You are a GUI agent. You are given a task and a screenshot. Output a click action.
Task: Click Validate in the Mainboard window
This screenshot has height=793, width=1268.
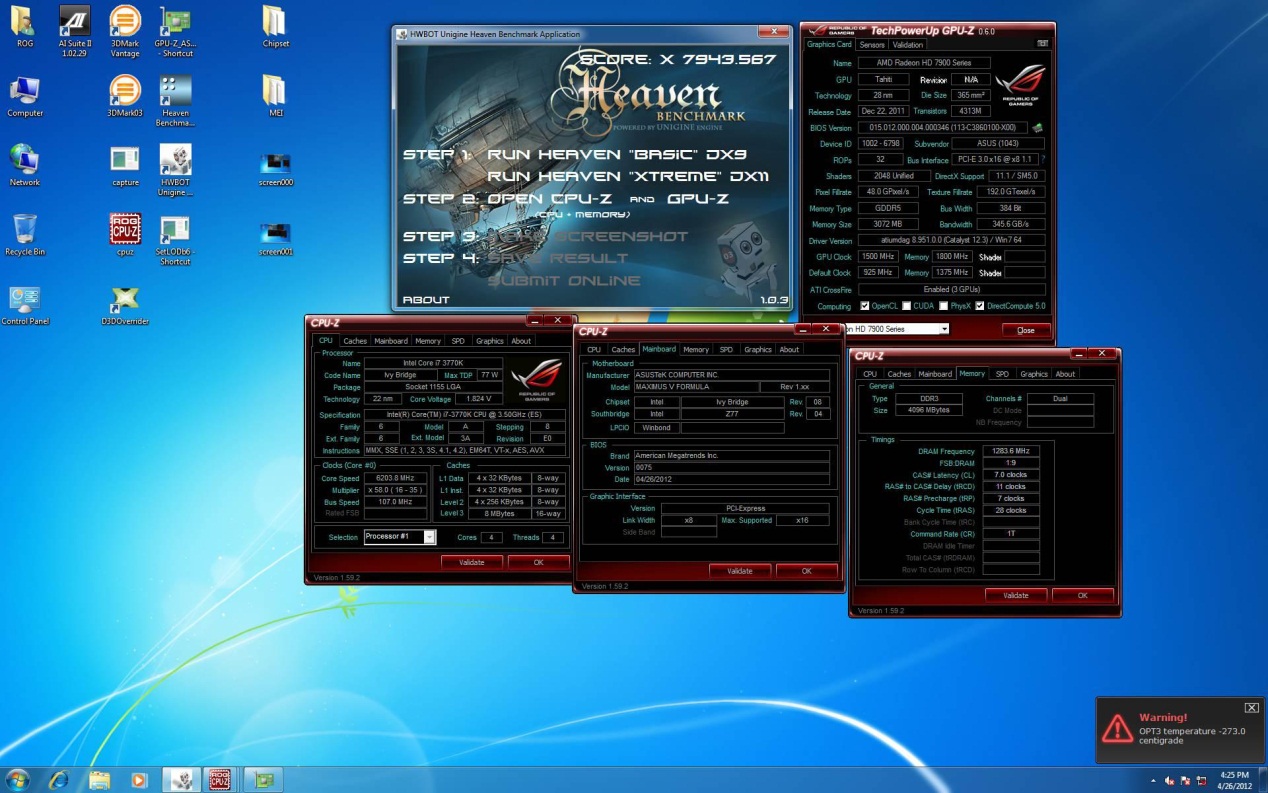(x=740, y=571)
